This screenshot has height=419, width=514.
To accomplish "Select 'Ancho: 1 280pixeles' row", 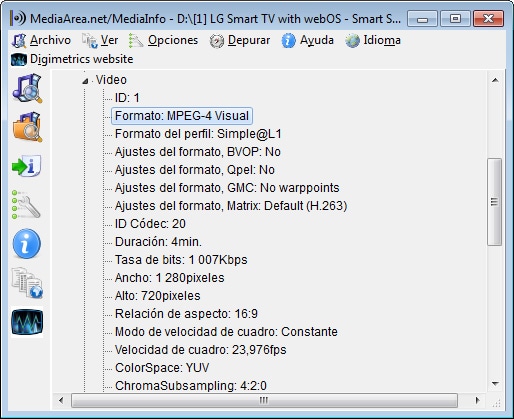I will tap(169, 278).
